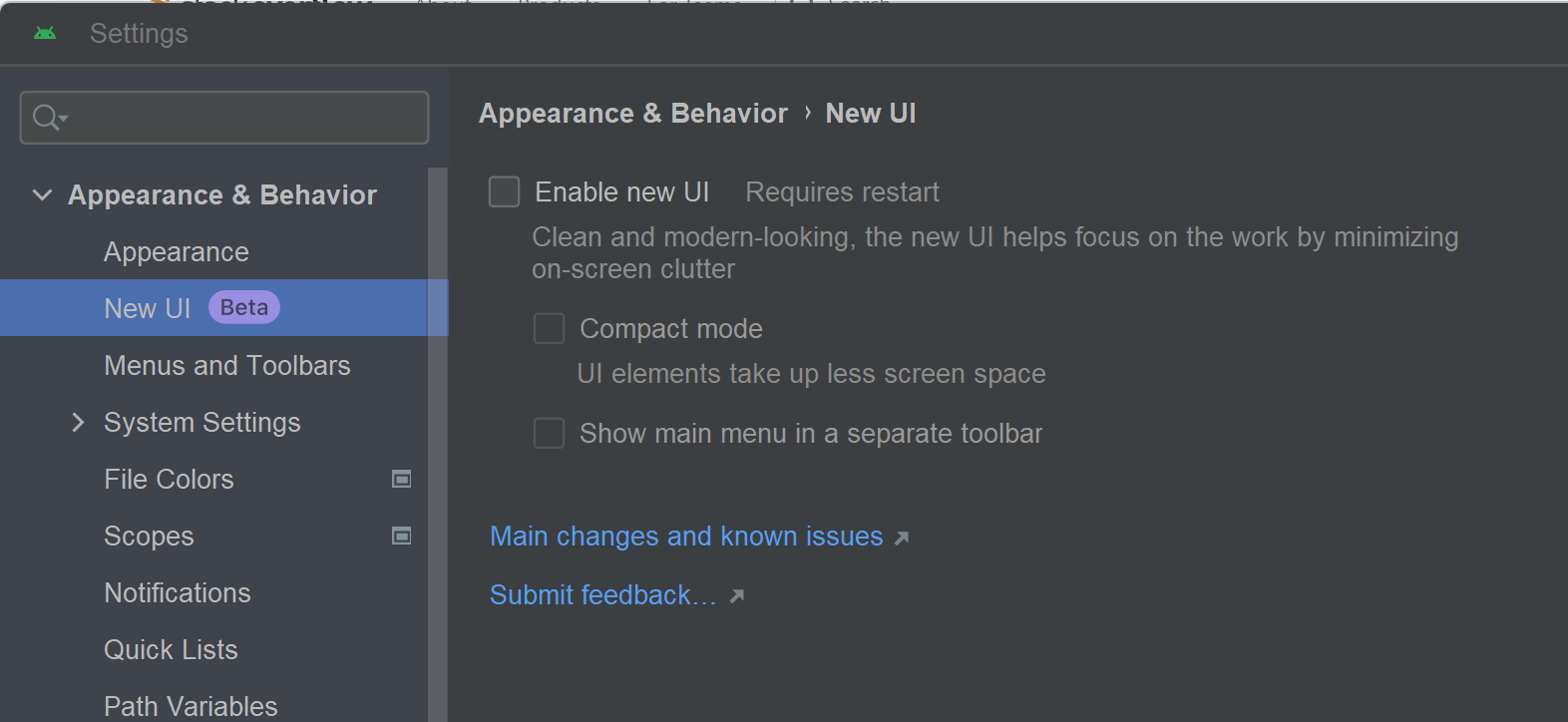Screen dimensions: 1568x722
Task: Select Menus and Toolbars settings
Action: coord(227,366)
